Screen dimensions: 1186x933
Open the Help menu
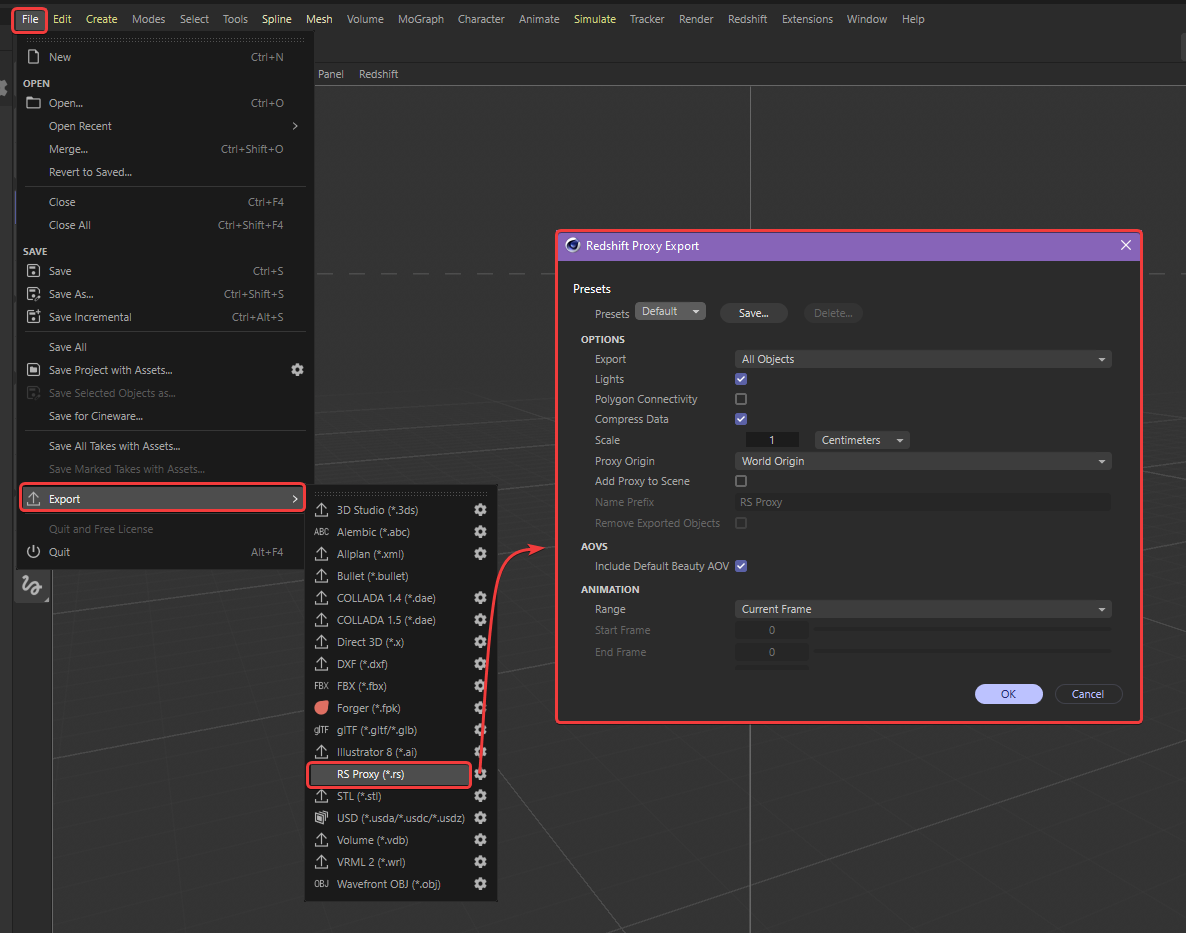click(913, 19)
